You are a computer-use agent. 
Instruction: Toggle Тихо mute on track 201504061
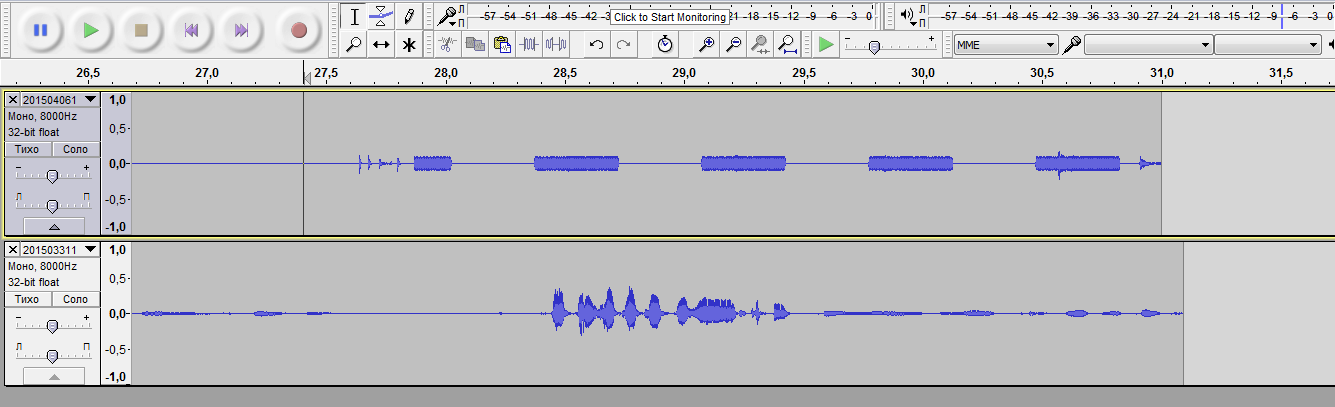[27, 149]
